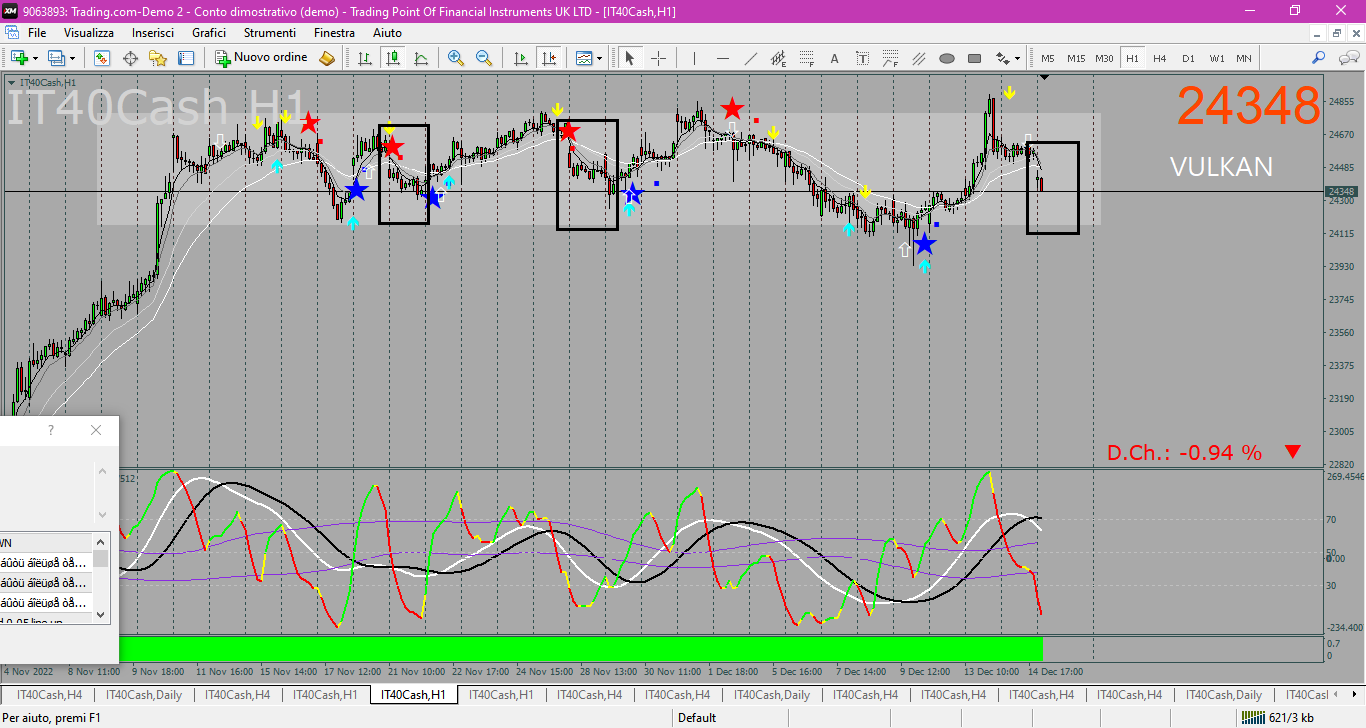Open the search magnifier icon

[1319, 58]
